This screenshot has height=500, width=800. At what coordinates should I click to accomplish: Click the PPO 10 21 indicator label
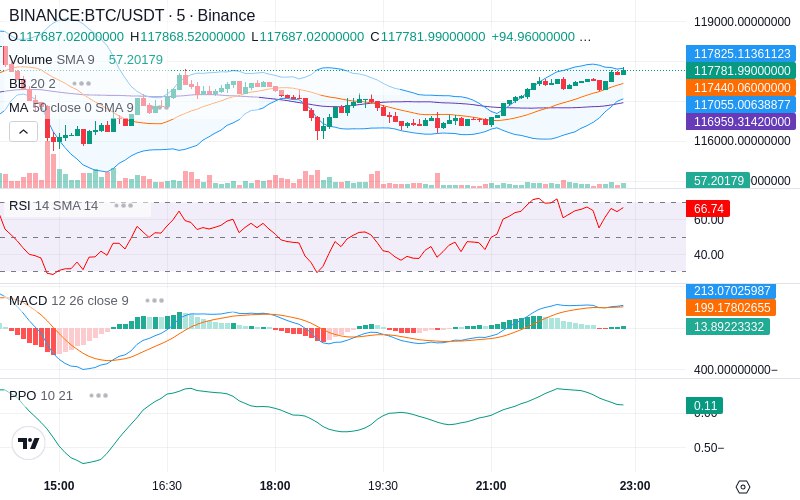pyautogui.click(x=41, y=395)
